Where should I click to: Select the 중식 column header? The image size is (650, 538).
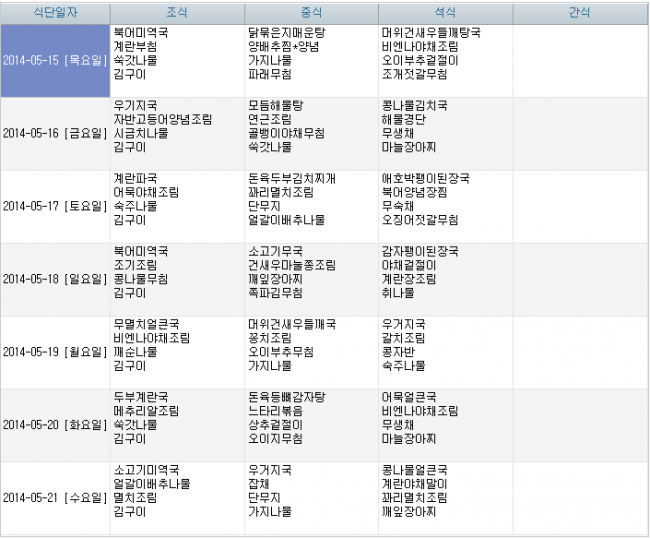point(311,12)
